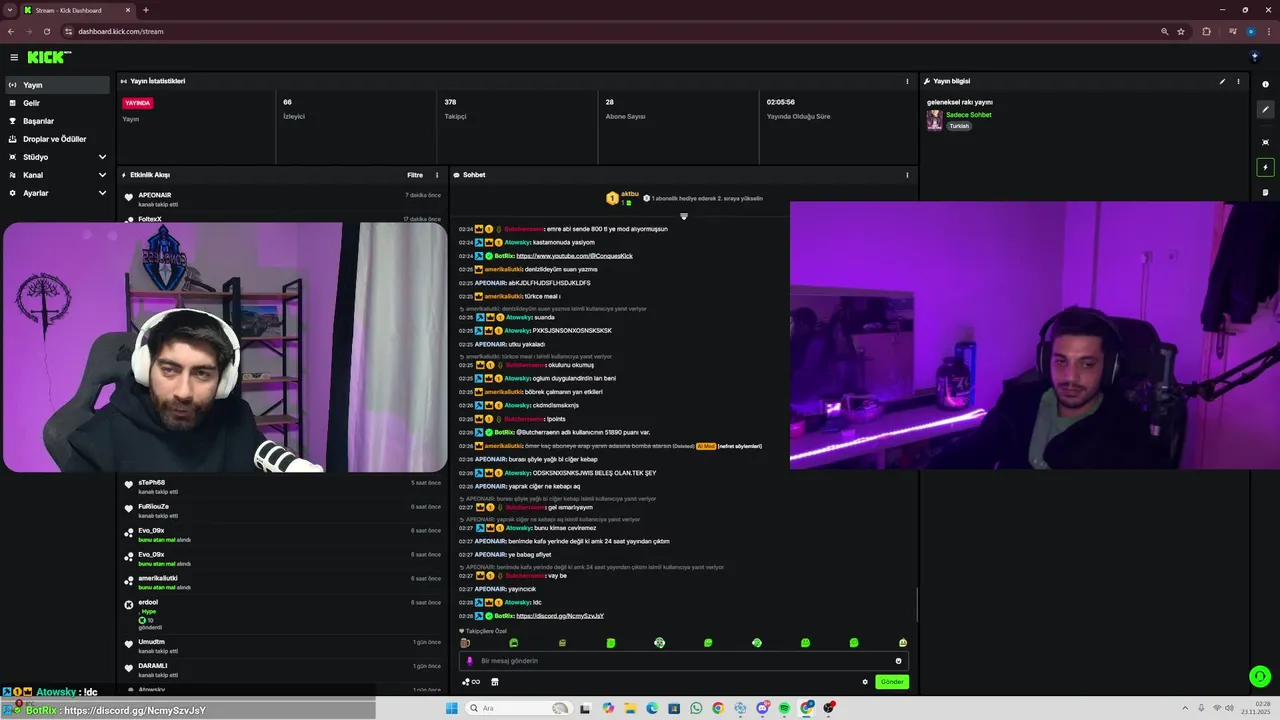Open the emoji picker in message box
Screen dimensions: 1280x720
[x=898, y=661]
